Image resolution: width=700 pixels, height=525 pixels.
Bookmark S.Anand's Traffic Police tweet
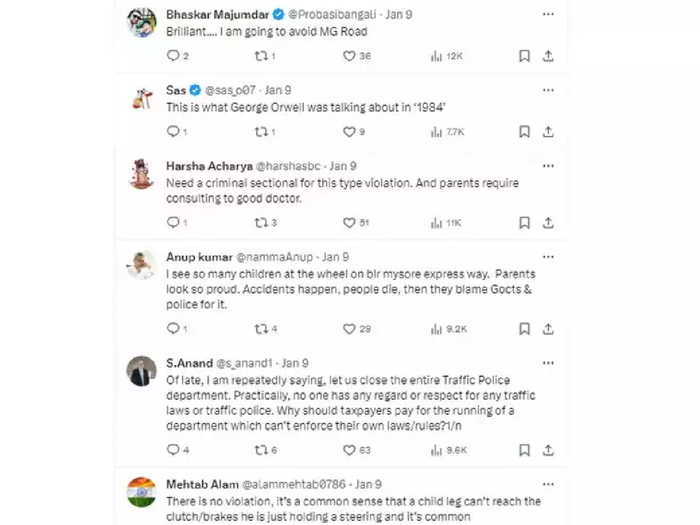click(x=524, y=449)
